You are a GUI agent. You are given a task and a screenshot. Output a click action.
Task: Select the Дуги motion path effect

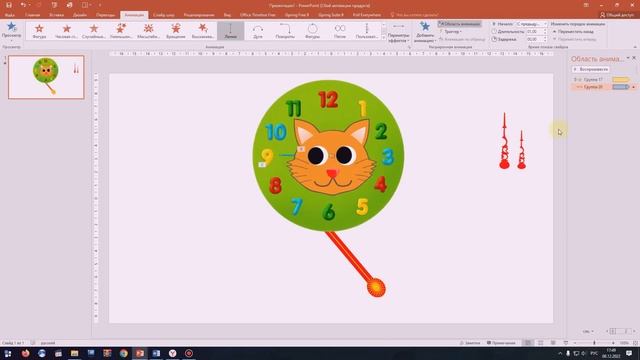point(258,31)
